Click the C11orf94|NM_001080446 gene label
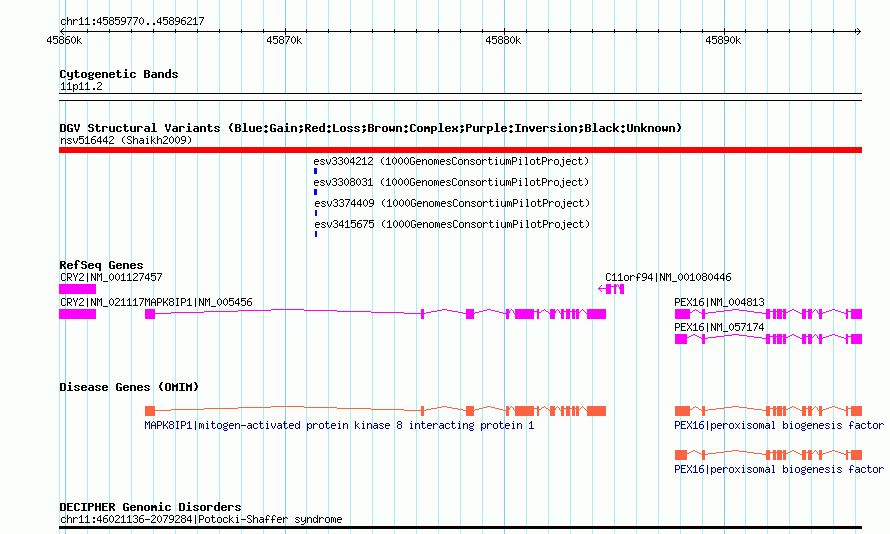Viewport: 890px width, 534px height. pos(668,277)
